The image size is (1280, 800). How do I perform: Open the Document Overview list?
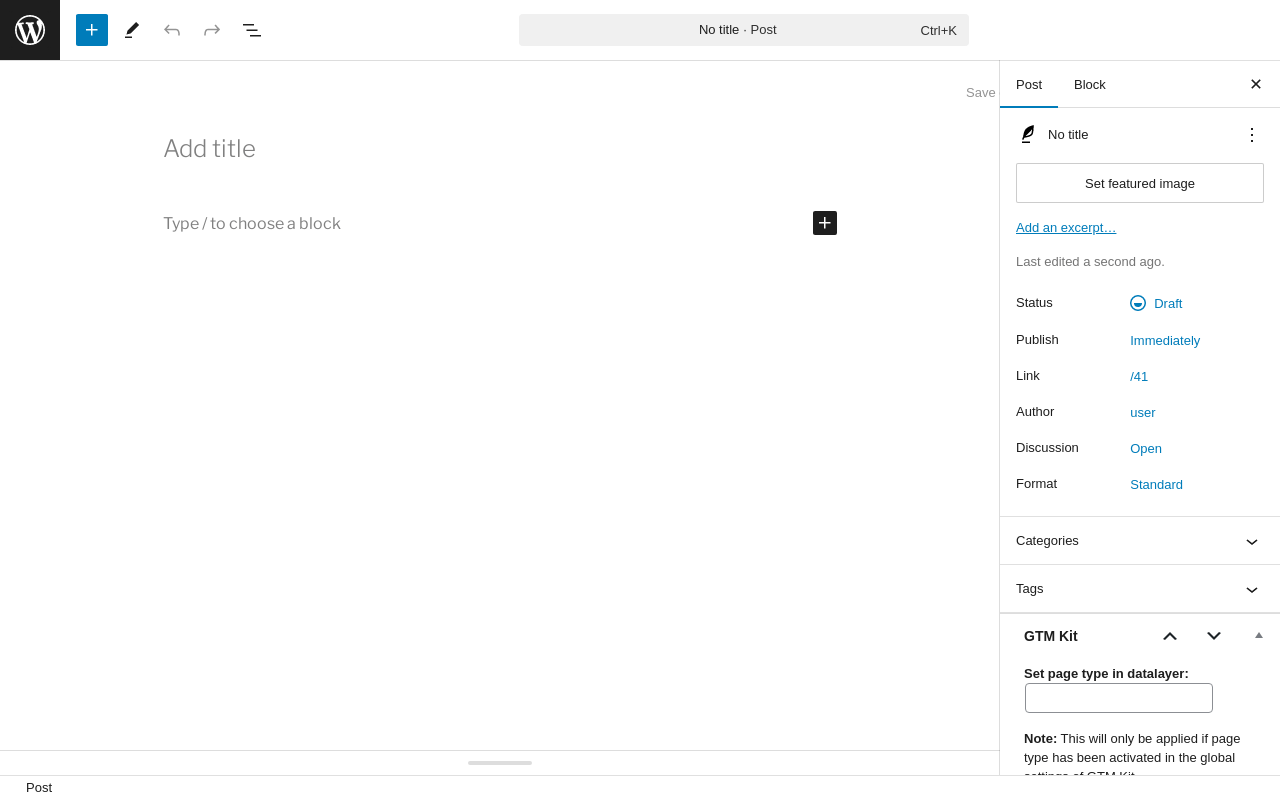(x=252, y=30)
